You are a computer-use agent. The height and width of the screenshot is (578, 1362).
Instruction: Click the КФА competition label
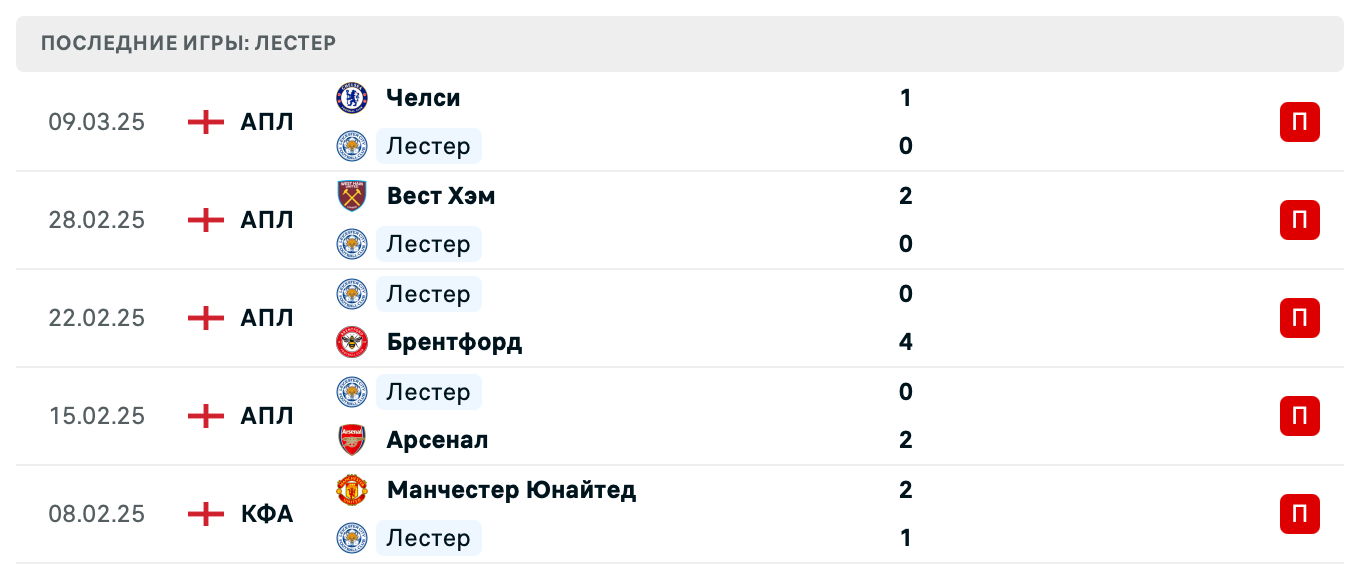(267, 514)
